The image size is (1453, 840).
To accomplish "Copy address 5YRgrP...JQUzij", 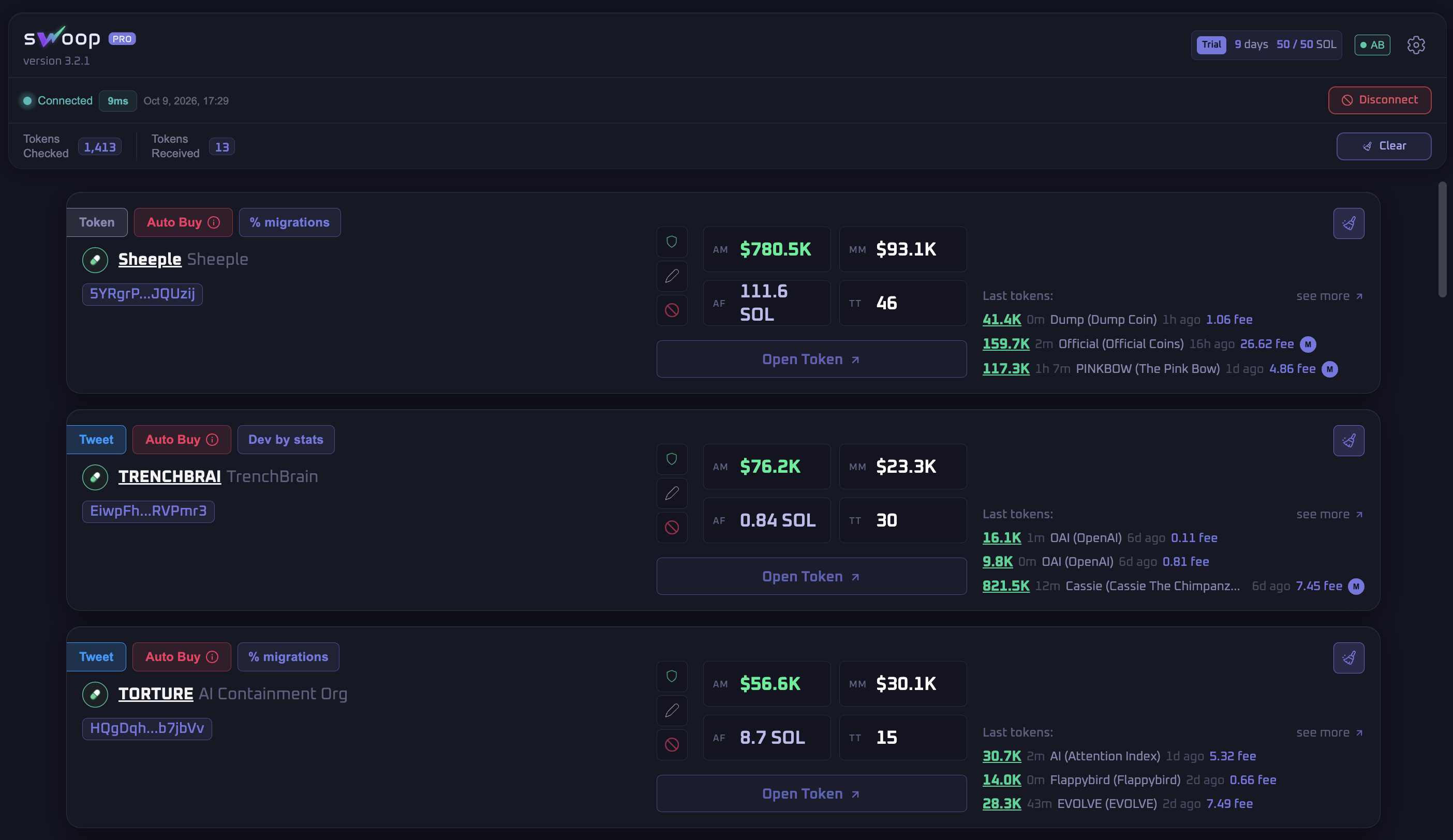I will 142,294.
